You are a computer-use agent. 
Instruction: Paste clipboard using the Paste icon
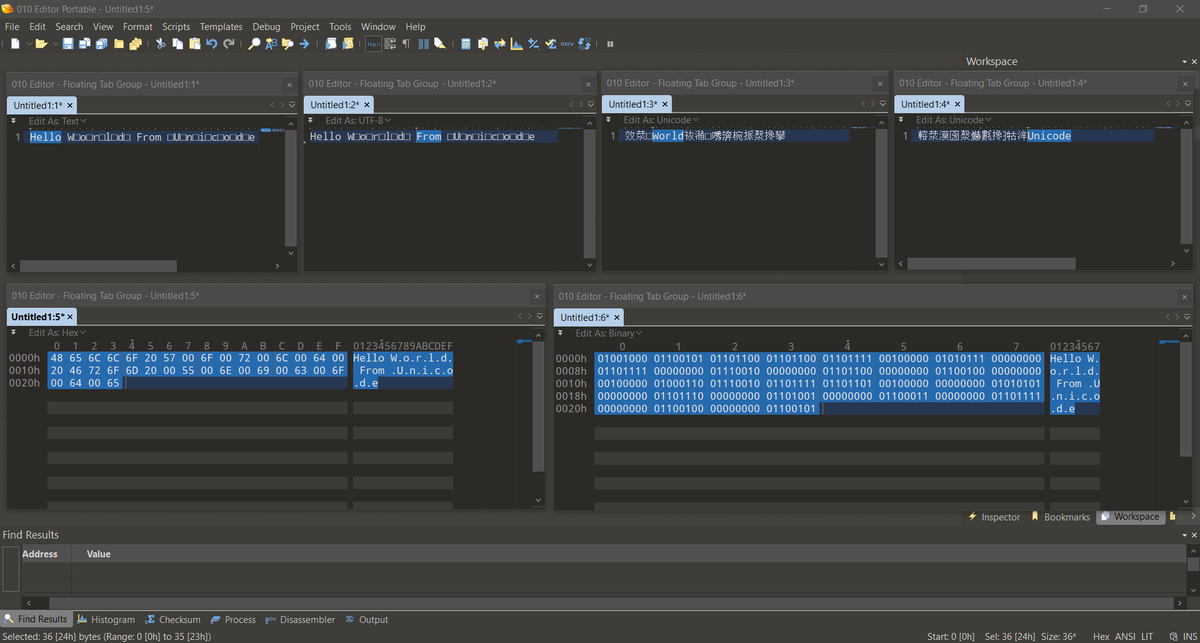click(194, 44)
